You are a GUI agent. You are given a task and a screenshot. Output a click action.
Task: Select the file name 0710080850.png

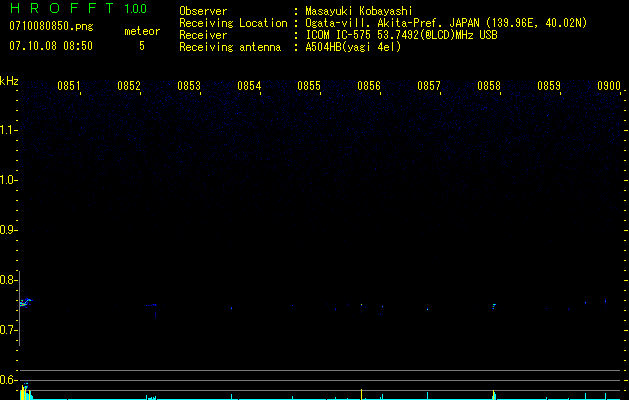click(x=51, y=26)
